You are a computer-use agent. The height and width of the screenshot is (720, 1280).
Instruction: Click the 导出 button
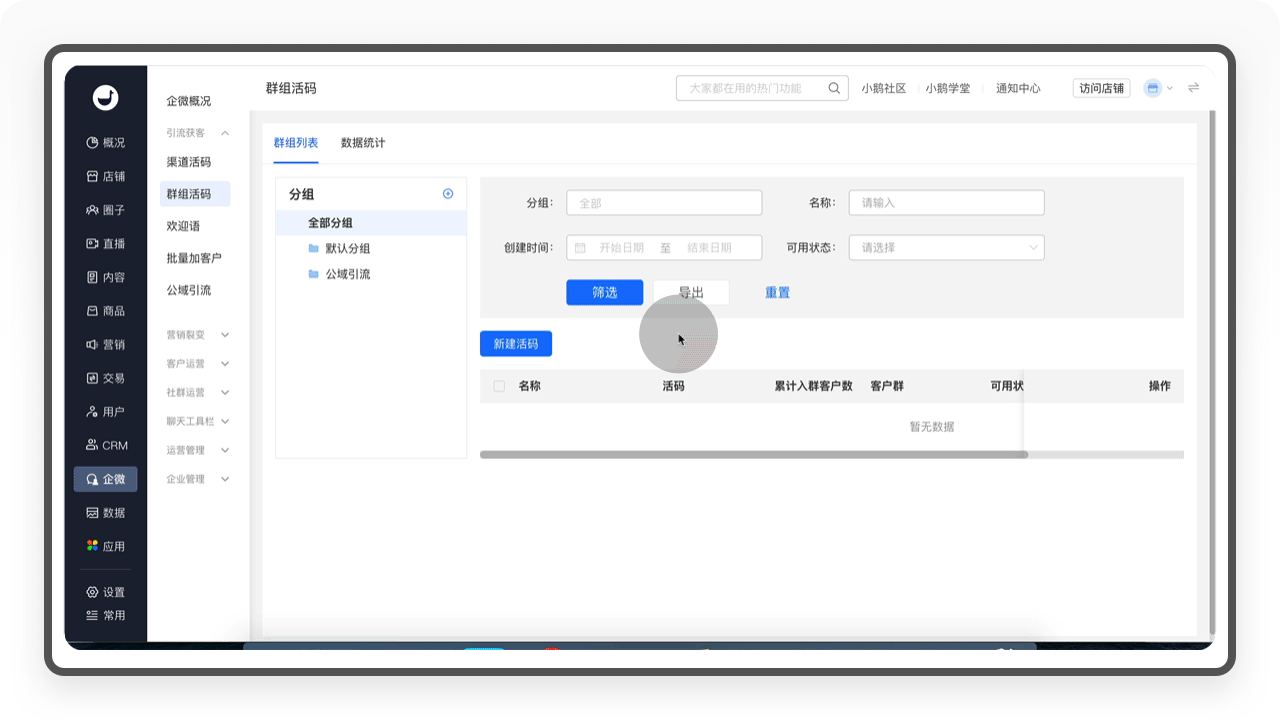click(x=691, y=292)
